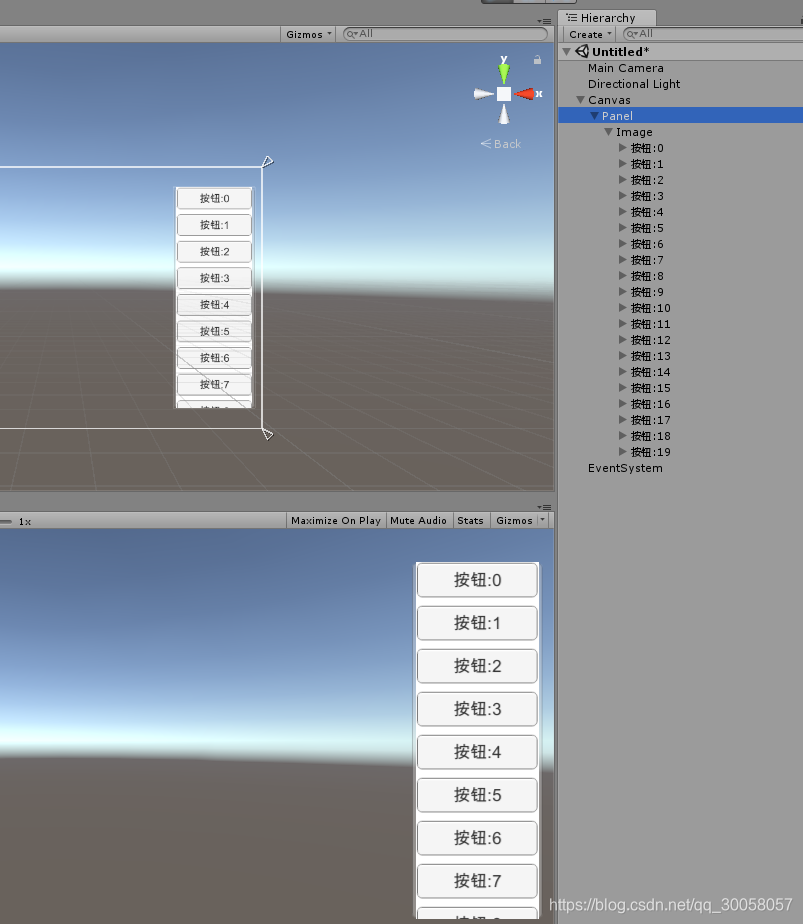803x924 pixels.
Task: Click the center cube of scene orientation gizmo
Action: pyautogui.click(x=504, y=94)
